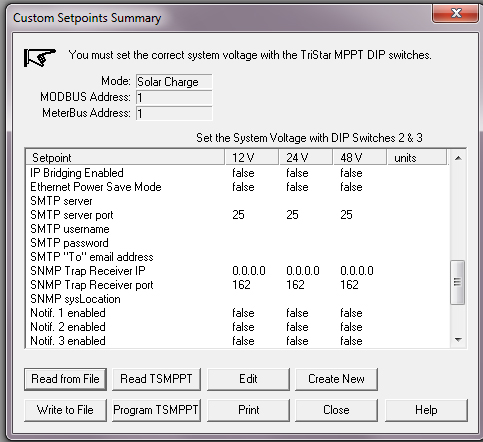Image resolution: width=483 pixels, height=442 pixels.
Task: Click the list scrollbar thumb
Action: 458,282
